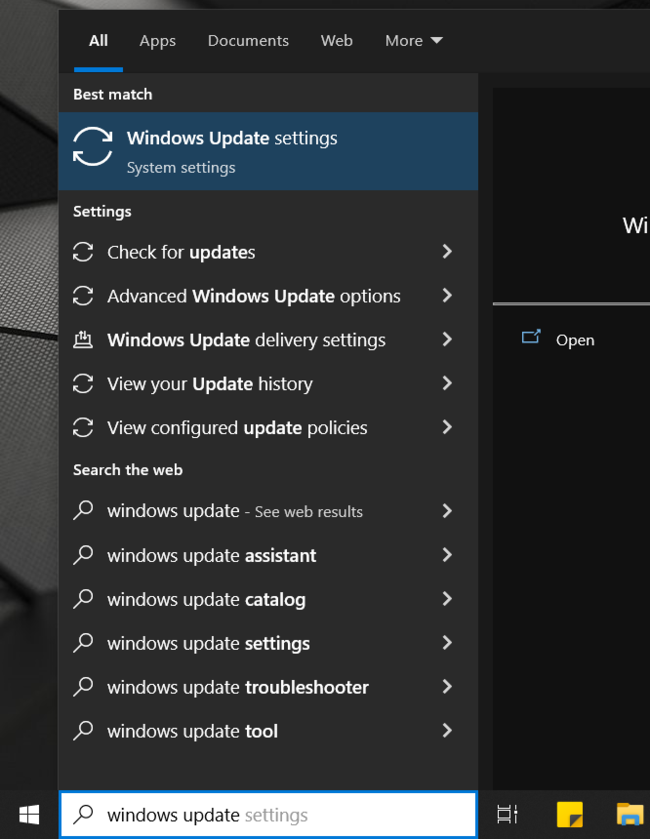Image resolution: width=650 pixels, height=839 pixels.
Task: Select 'windows update assistant' suggestion
Action: coord(268,555)
